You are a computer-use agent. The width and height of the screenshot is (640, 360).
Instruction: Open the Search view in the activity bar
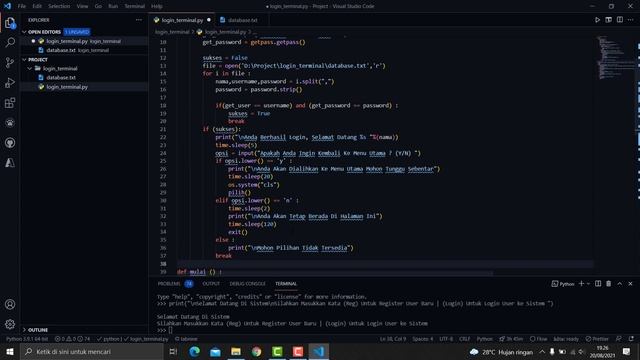[x=10, y=42]
